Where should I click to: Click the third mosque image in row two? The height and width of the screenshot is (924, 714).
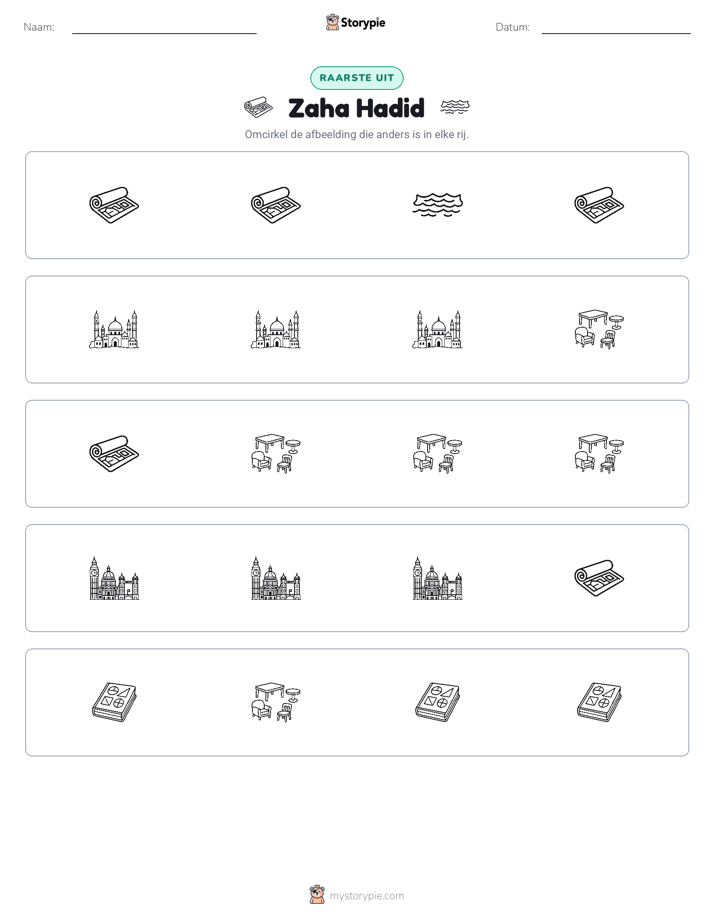(x=438, y=329)
